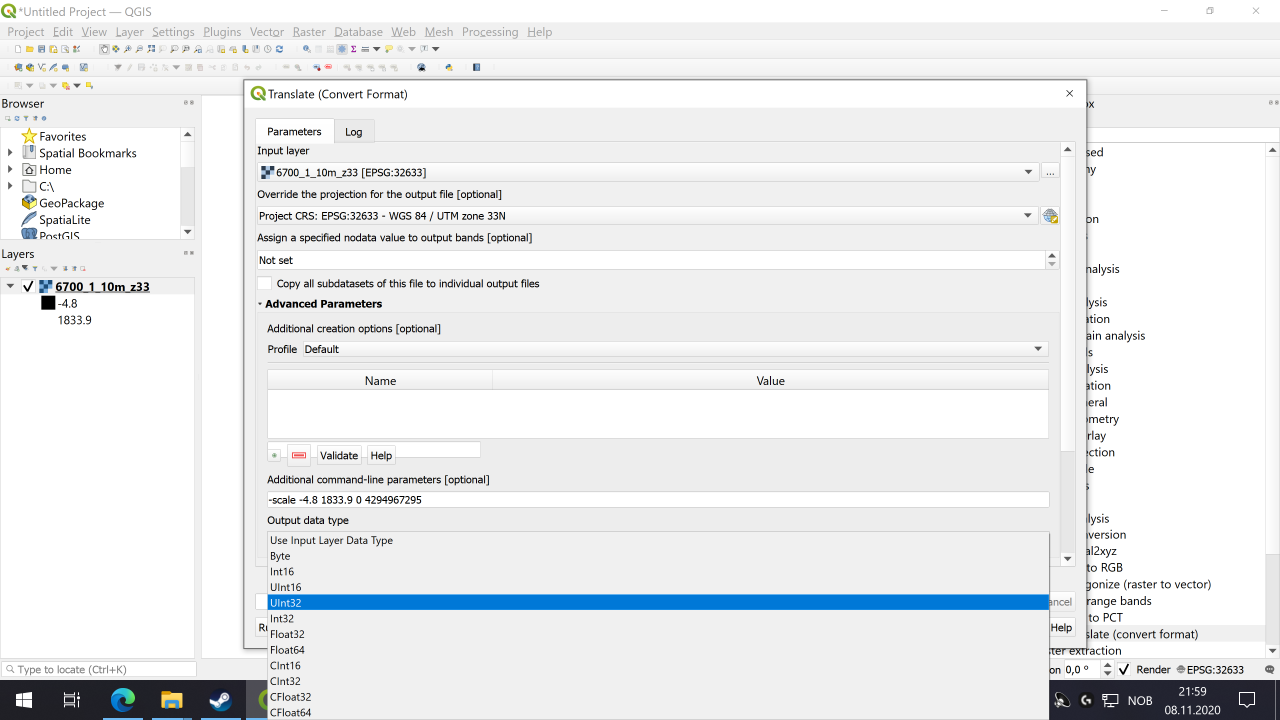Open Microsoft Edge from the taskbar
Image resolution: width=1280 pixels, height=720 pixels.
tap(123, 700)
